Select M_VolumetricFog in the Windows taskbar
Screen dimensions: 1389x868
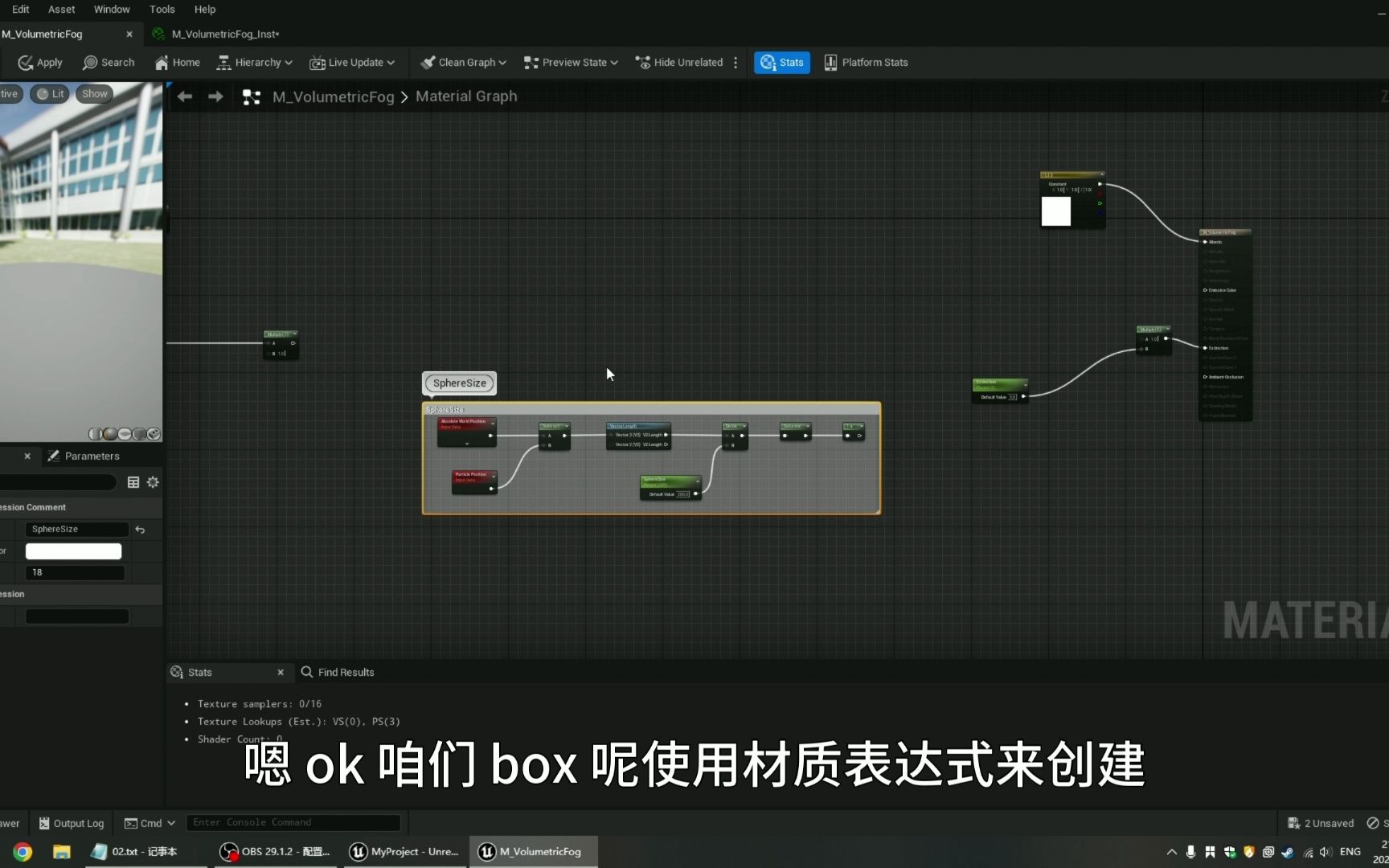point(531,851)
